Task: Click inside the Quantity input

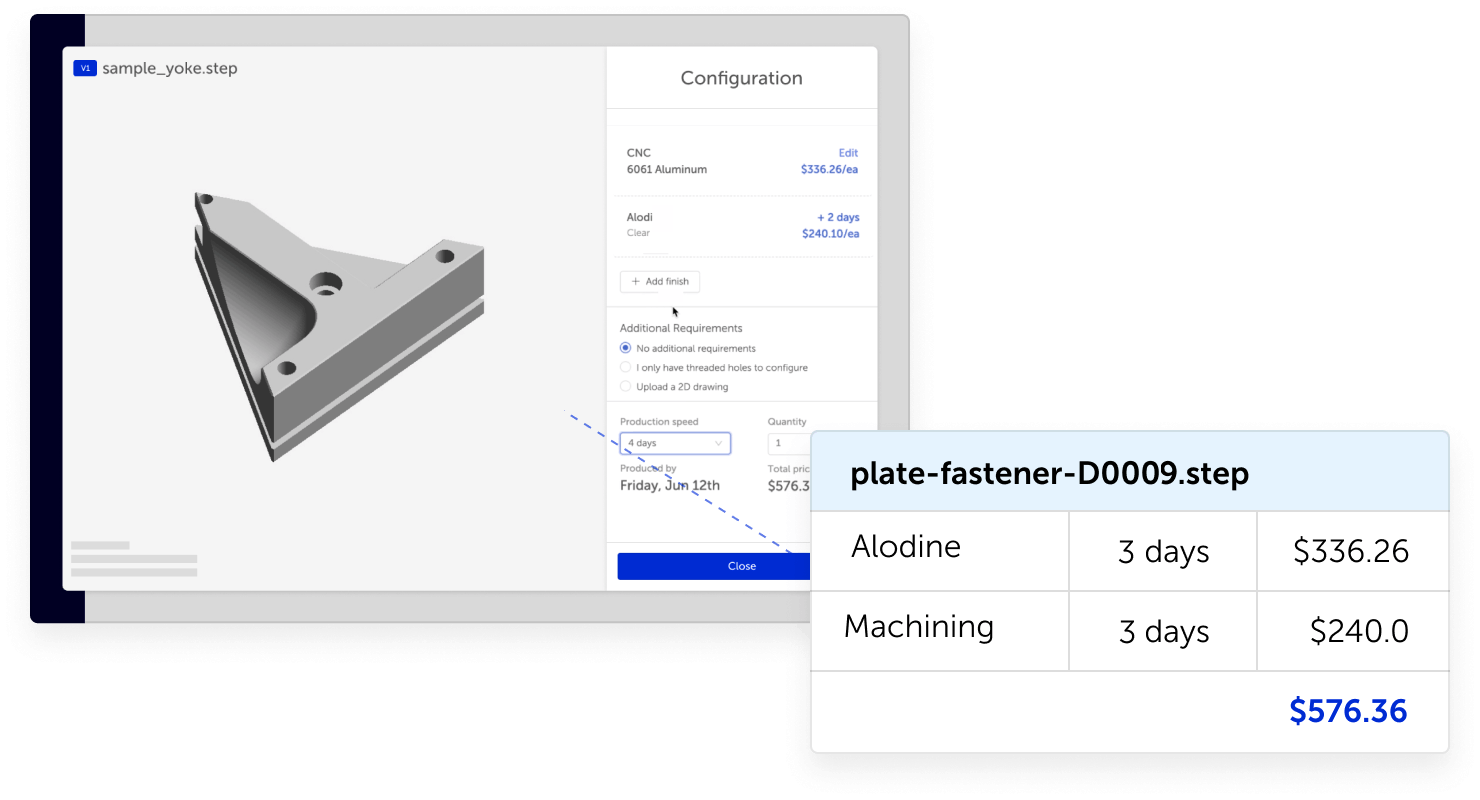Action: pyautogui.click(x=790, y=442)
